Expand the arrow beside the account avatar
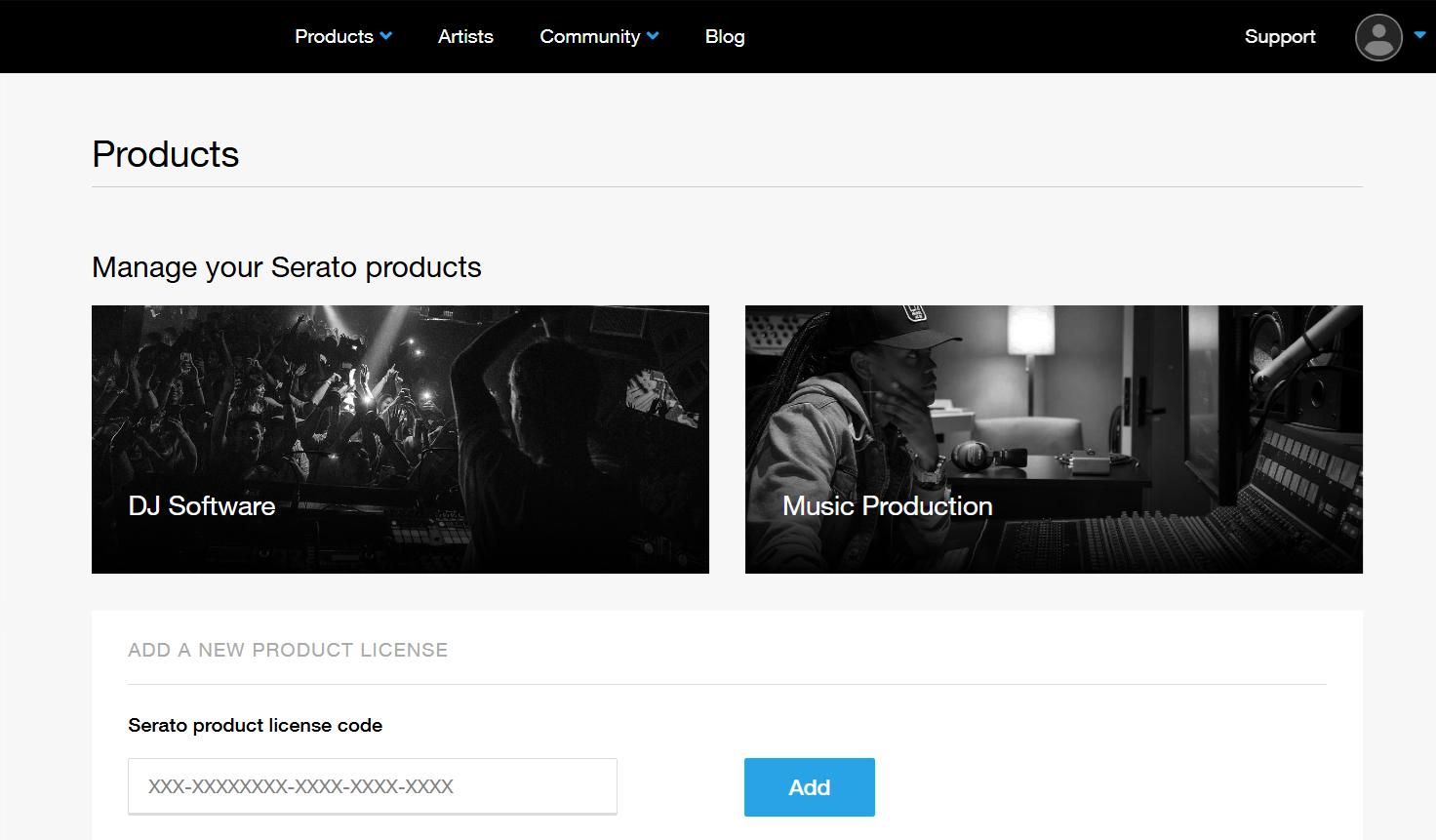1436x840 pixels. tap(1419, 34)
